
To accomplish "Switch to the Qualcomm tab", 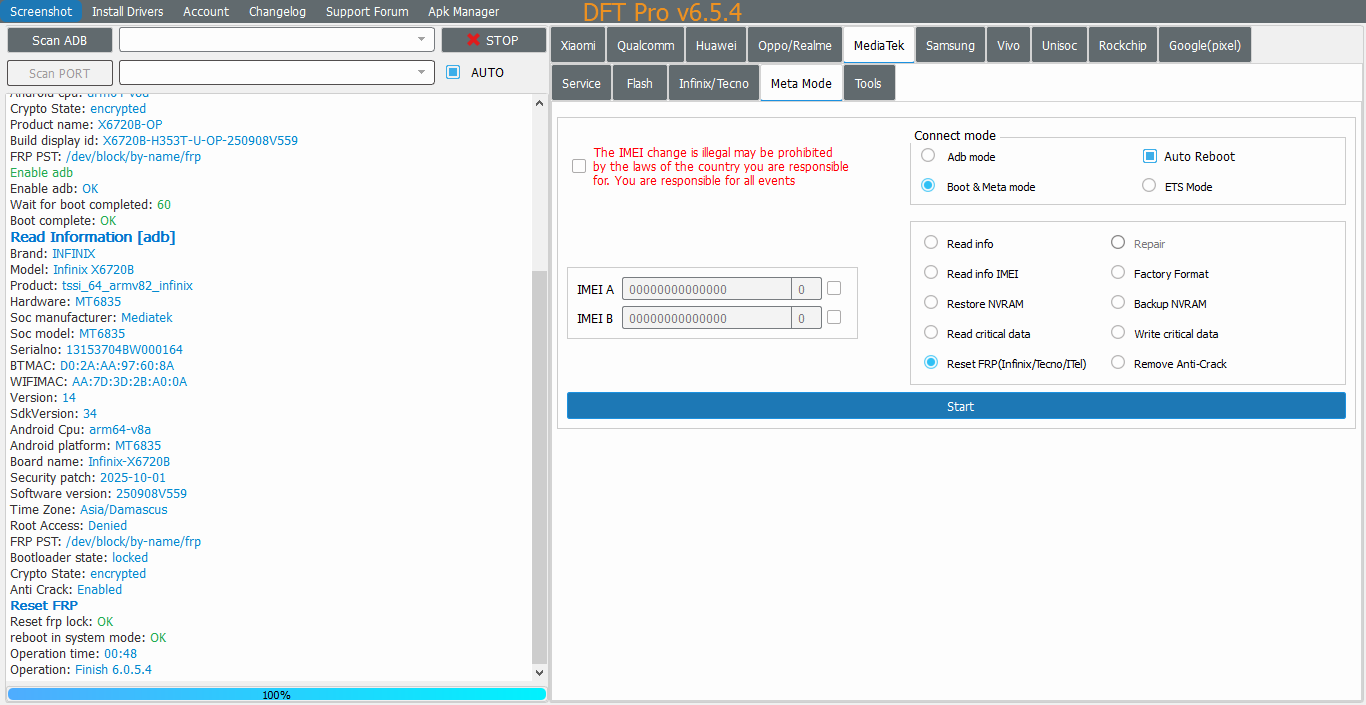I will tap(645, 45).
